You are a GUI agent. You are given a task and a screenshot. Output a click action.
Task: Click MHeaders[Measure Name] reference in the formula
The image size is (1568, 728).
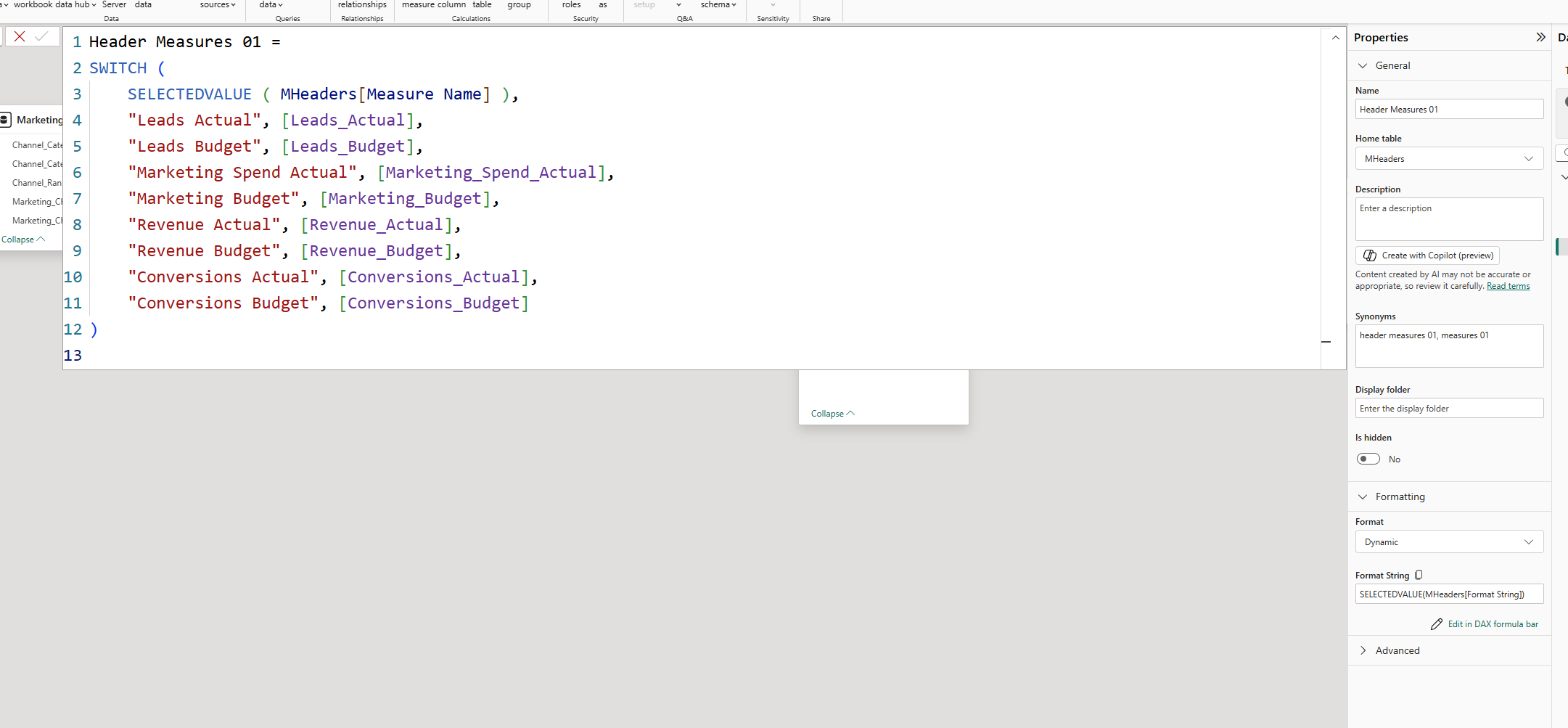385,94
